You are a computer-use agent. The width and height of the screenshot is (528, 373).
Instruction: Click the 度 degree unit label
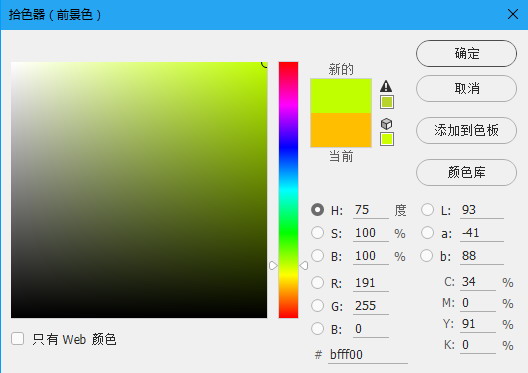(400, 210)
